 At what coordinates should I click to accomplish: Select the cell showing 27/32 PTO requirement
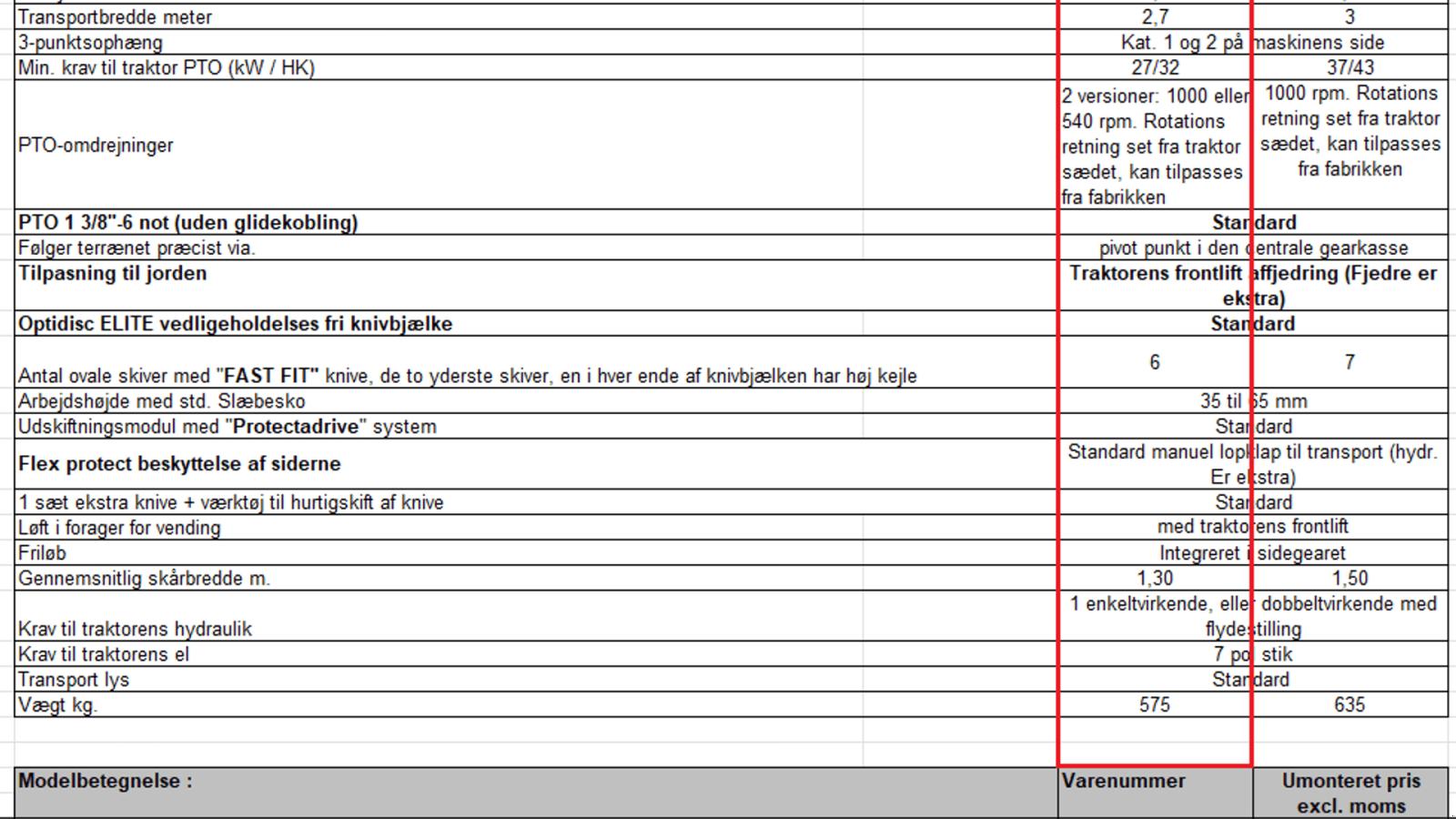(1155, 68)
